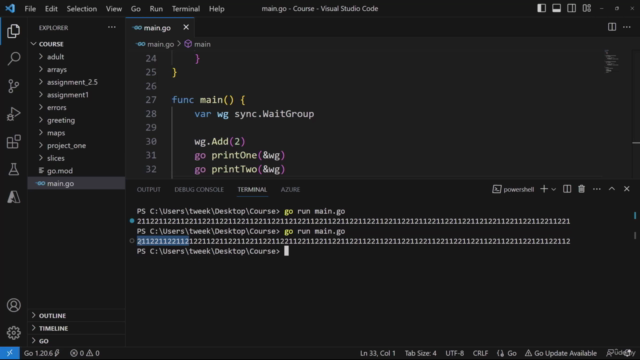Viewport: 640px width, 360px height.
Task: Open the File menu
Action: [x=30, y=9]
